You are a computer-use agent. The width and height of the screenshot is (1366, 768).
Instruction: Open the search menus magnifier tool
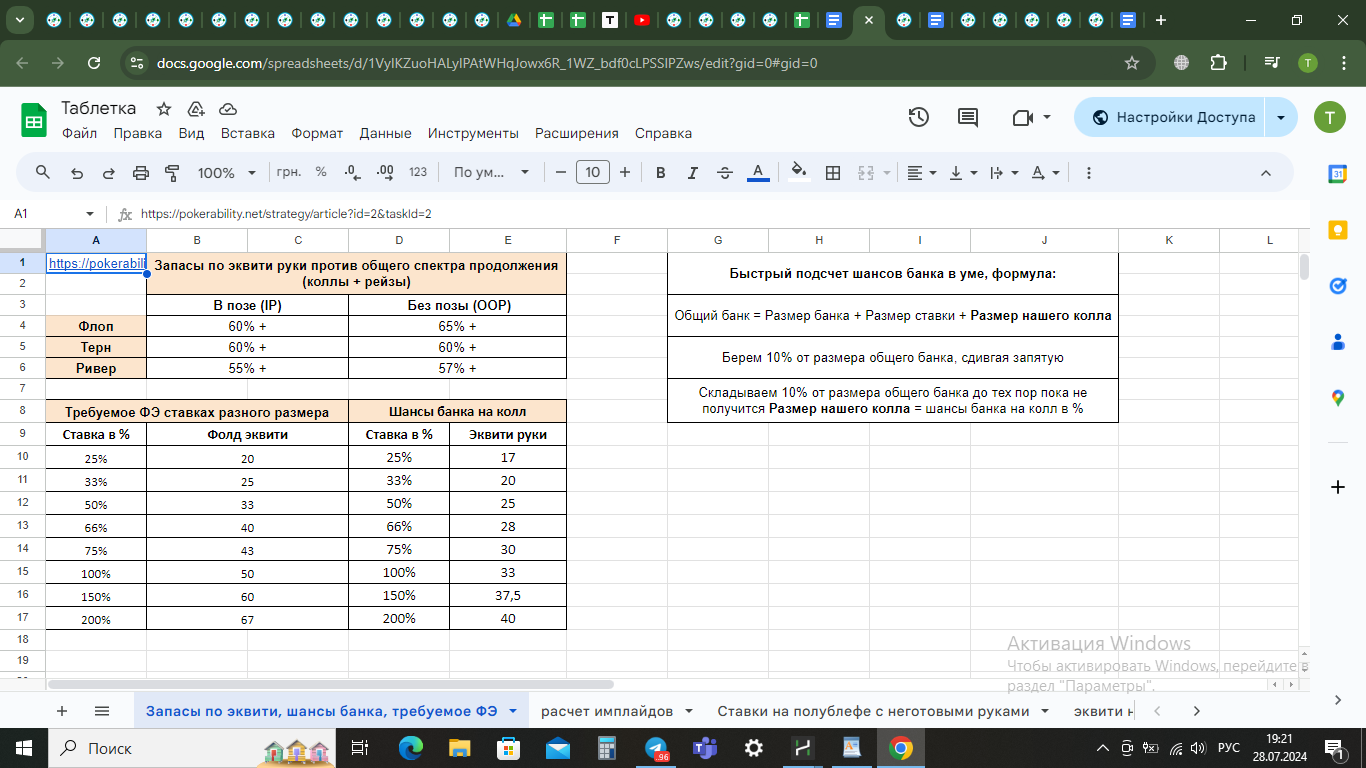43,172
